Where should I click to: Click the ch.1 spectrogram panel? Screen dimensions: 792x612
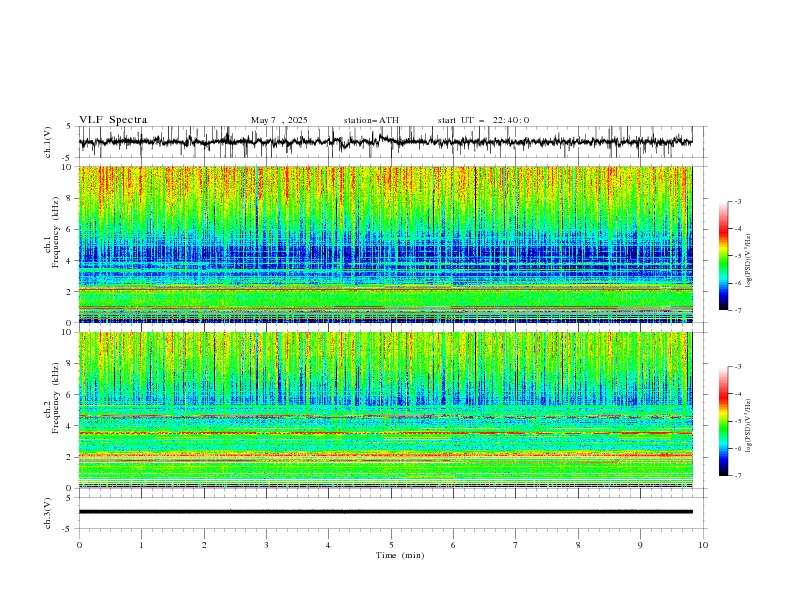pyautogui.click(x=386, y=244)
